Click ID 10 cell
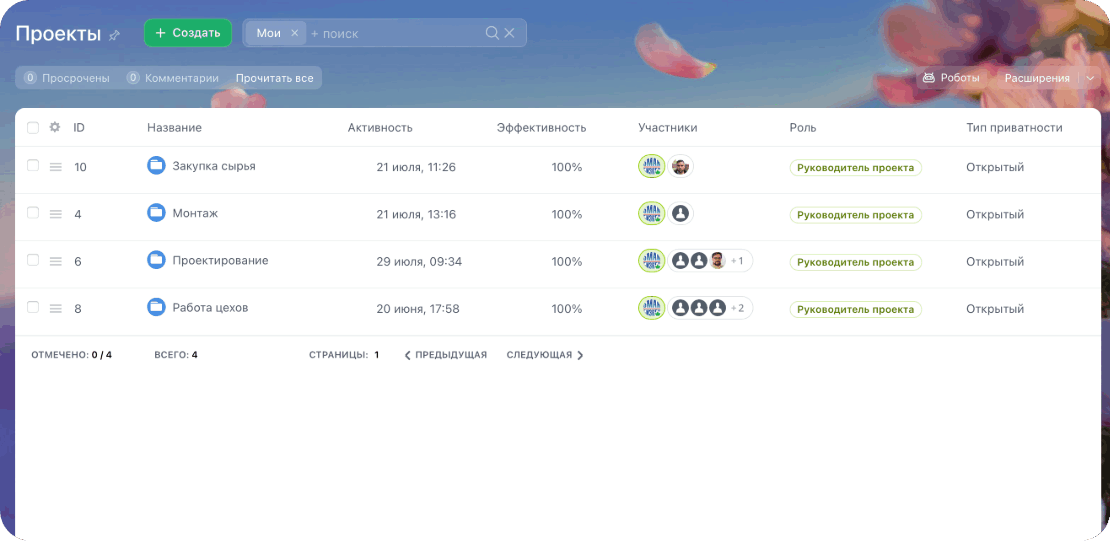 (x=80, y=167)
